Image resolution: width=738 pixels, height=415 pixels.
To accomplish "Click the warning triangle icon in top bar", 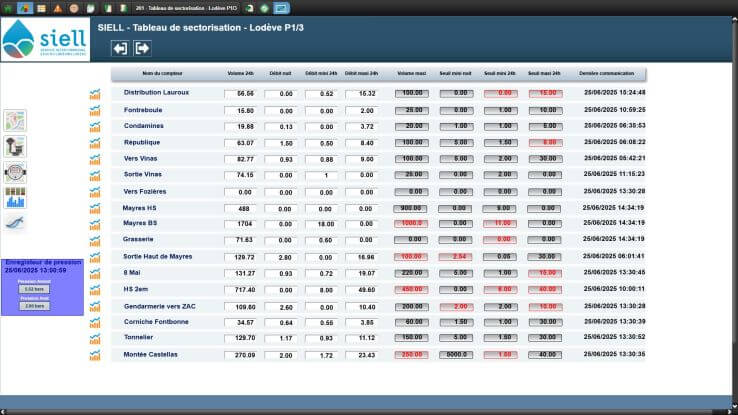I will pyautogui.click(x=57, y=7).
